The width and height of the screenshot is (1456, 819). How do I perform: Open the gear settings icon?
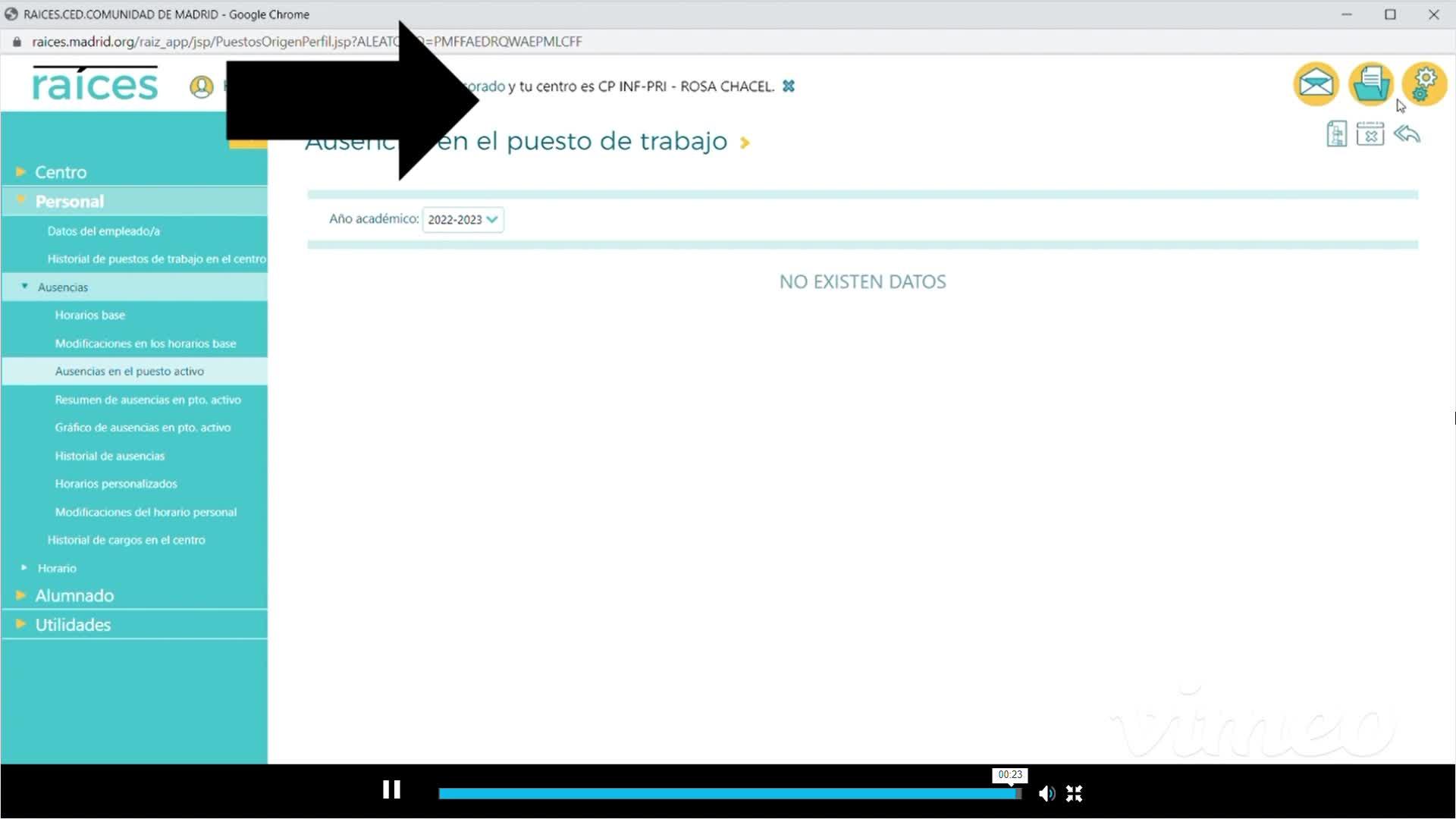pos(1424,83)
